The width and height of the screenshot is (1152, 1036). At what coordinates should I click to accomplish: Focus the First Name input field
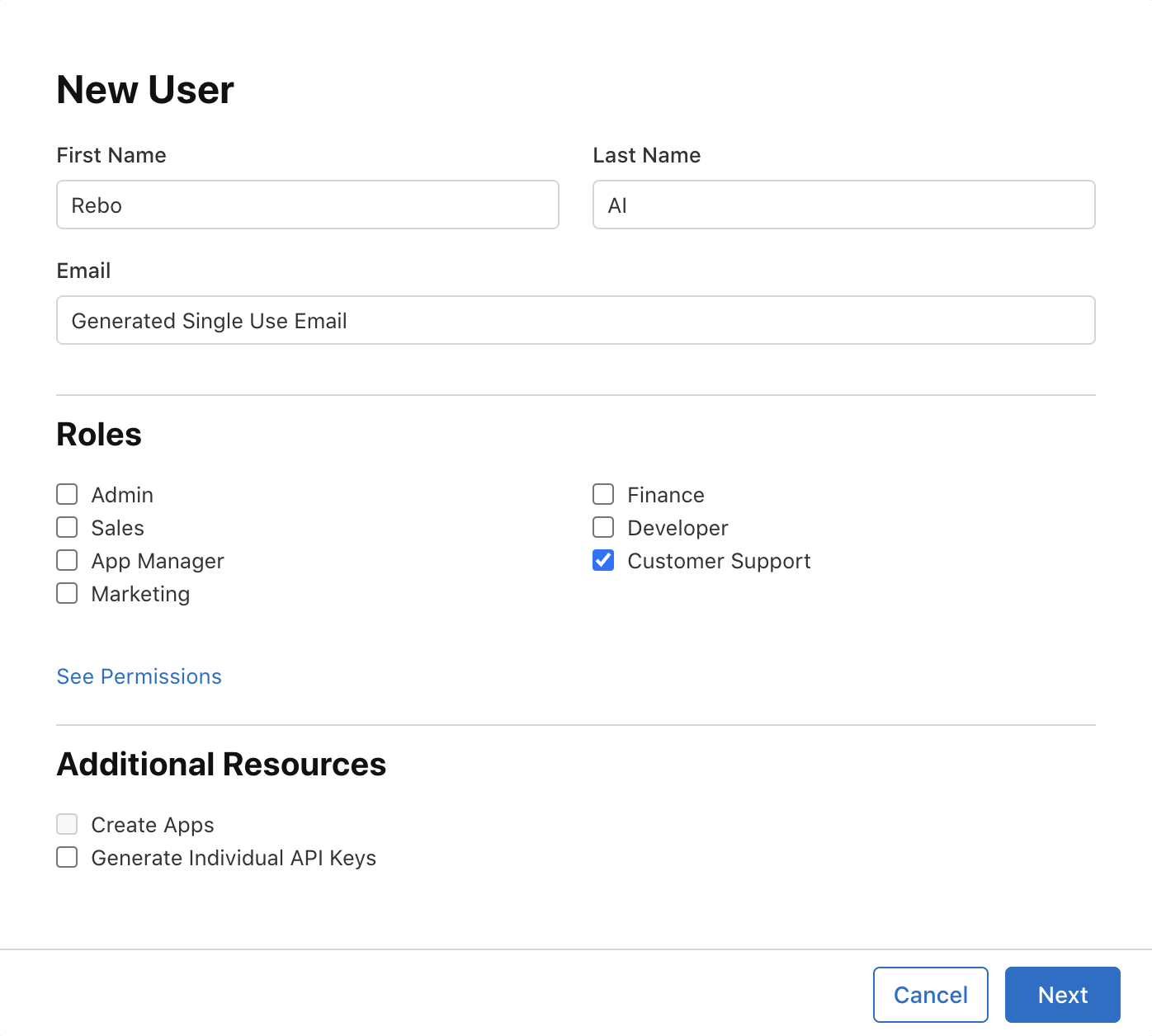point(307,205)
